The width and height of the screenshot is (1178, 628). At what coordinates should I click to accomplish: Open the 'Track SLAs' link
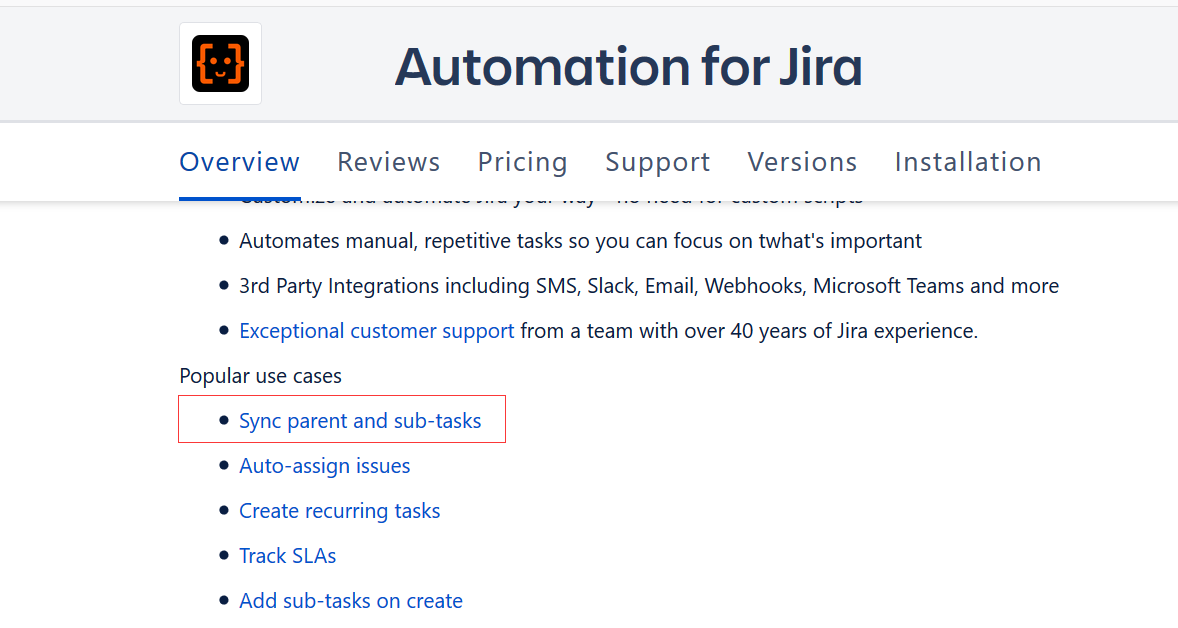click(287, 555)
